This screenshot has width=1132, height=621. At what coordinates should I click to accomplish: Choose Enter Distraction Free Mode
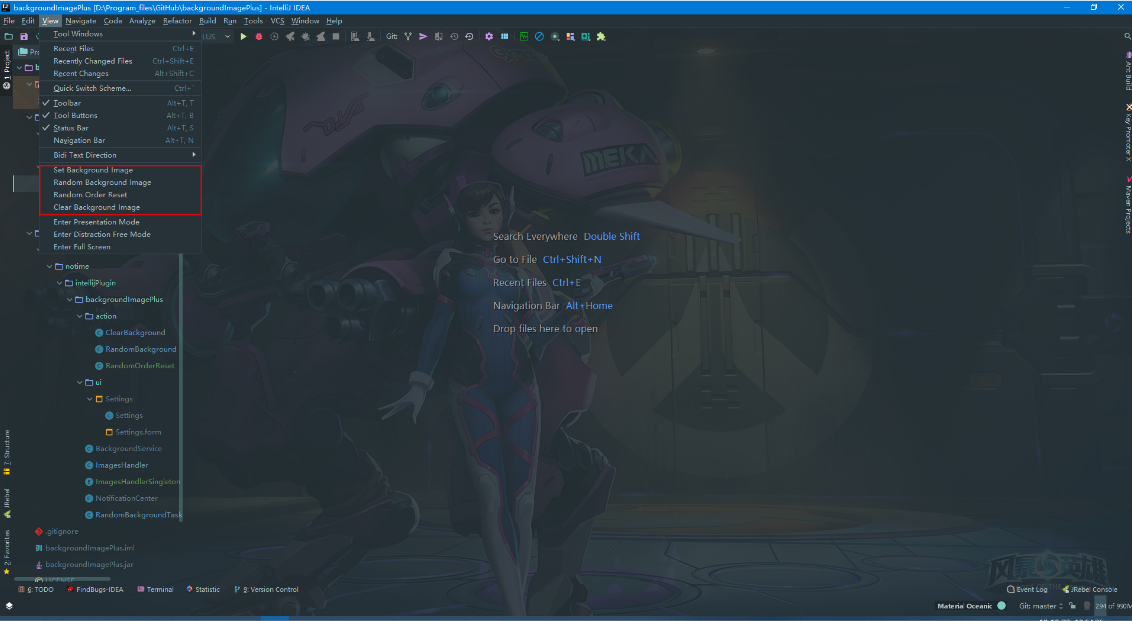(120, 235)
